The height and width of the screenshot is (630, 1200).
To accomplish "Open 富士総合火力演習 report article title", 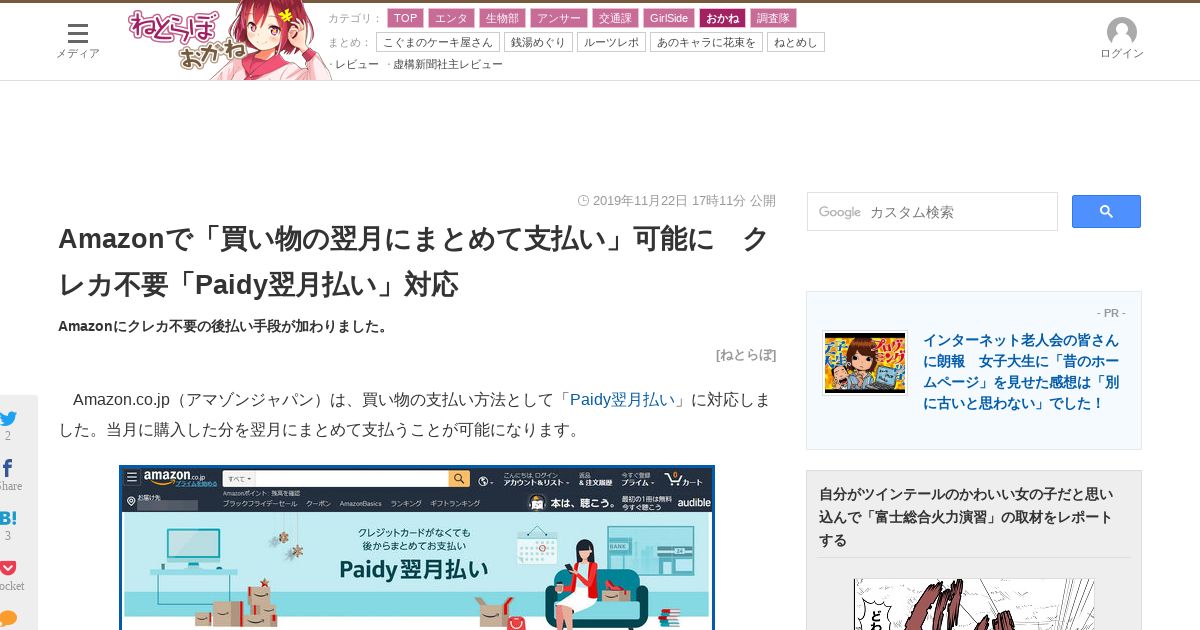I will (x=966, y=517).
